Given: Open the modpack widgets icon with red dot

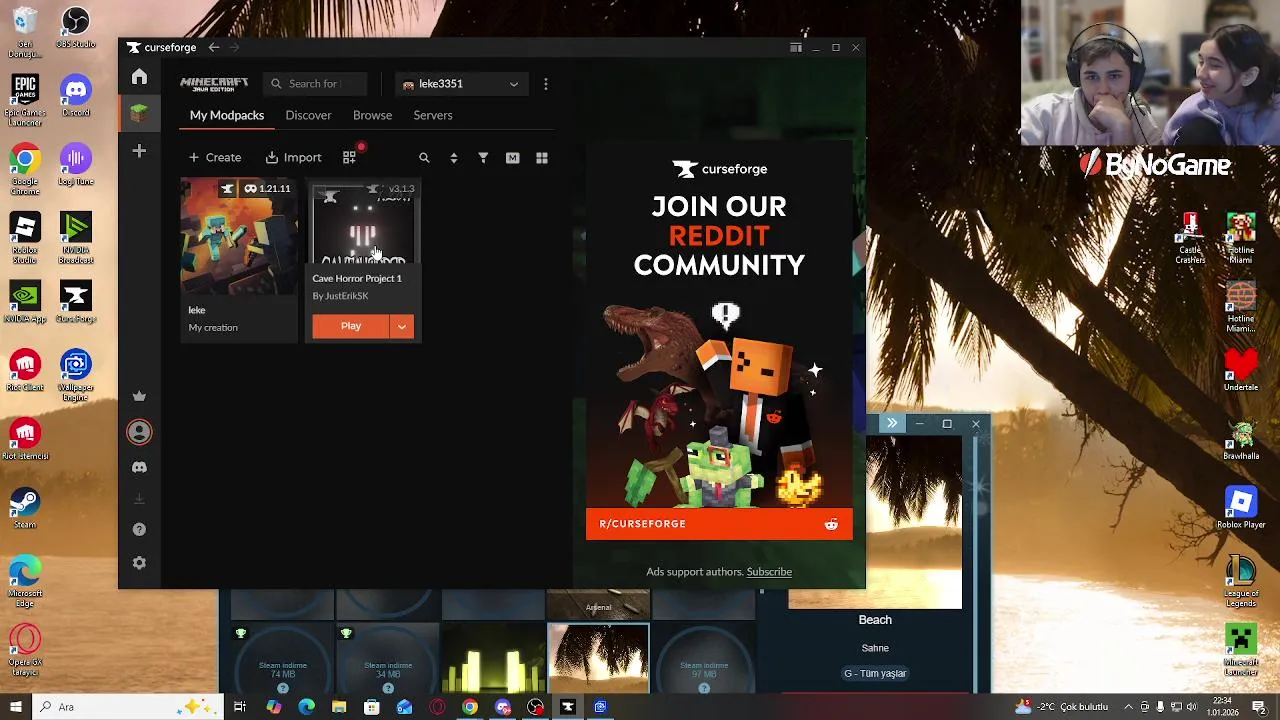Looking at the screenshot, I should click(x=350, y=157).
